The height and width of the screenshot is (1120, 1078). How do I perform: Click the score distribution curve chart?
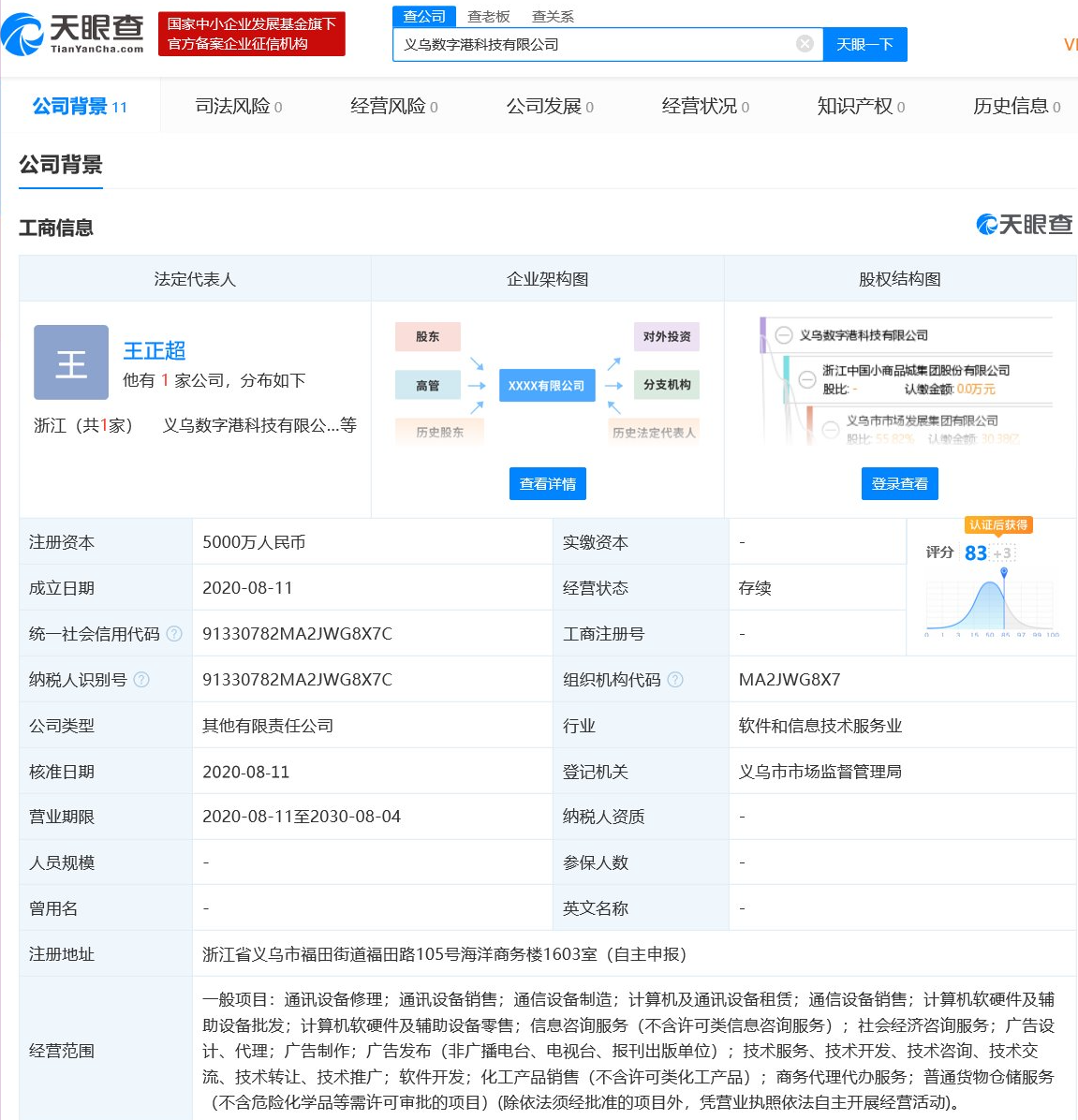click(x=991, y=605)
